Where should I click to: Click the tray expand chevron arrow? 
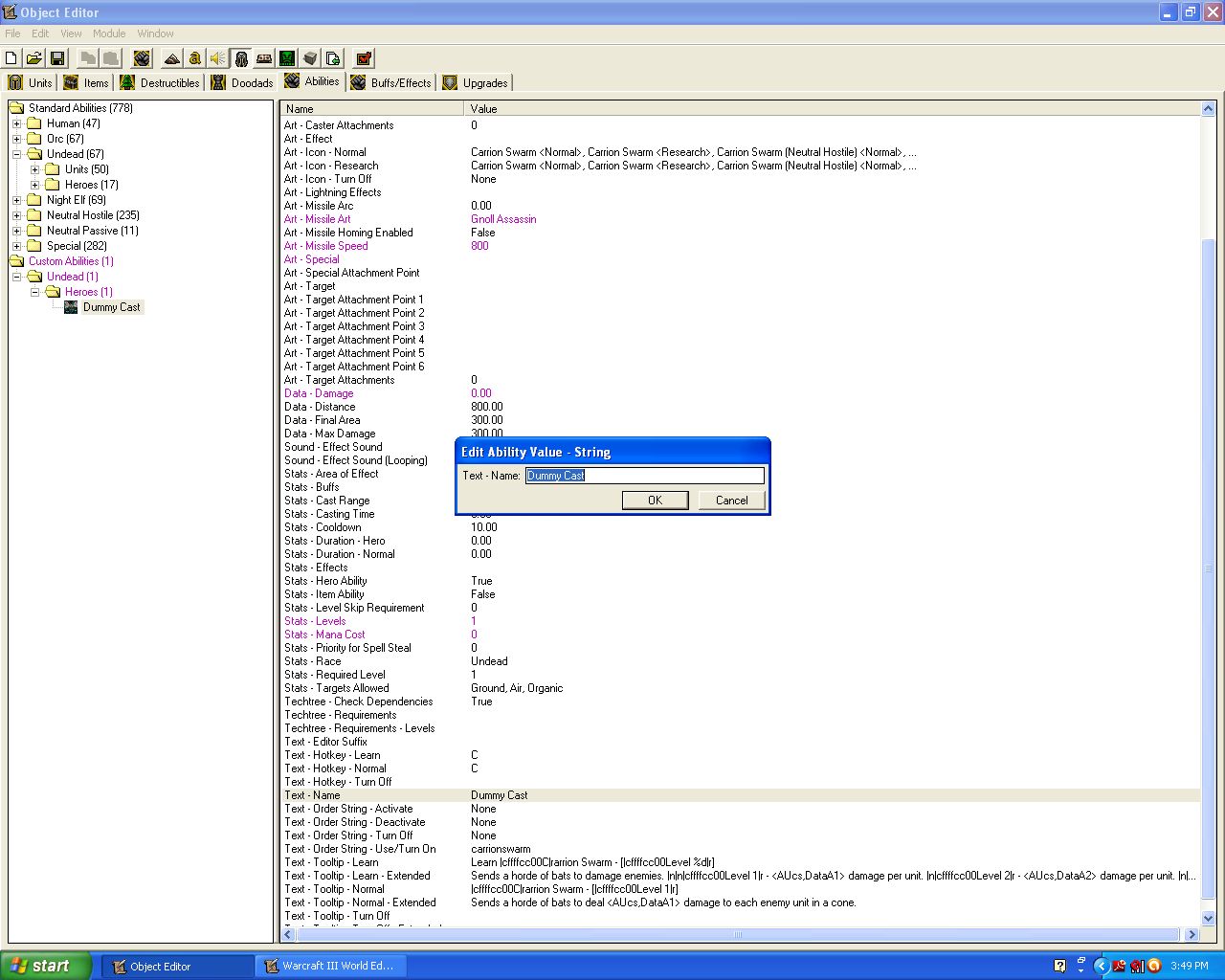pos(1101,966)
